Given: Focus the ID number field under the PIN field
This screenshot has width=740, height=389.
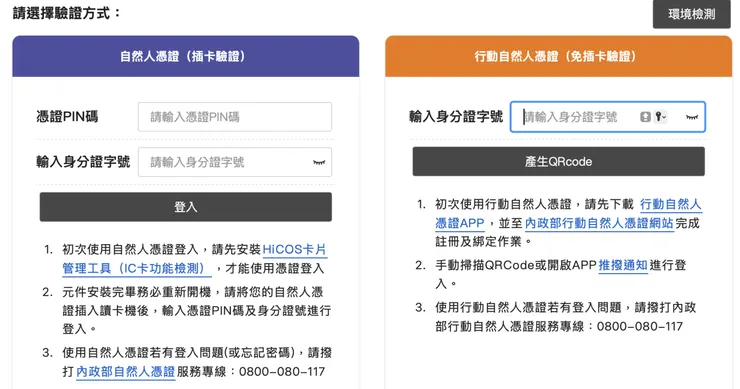Looking at the screenshot, I should click(235, 162).
